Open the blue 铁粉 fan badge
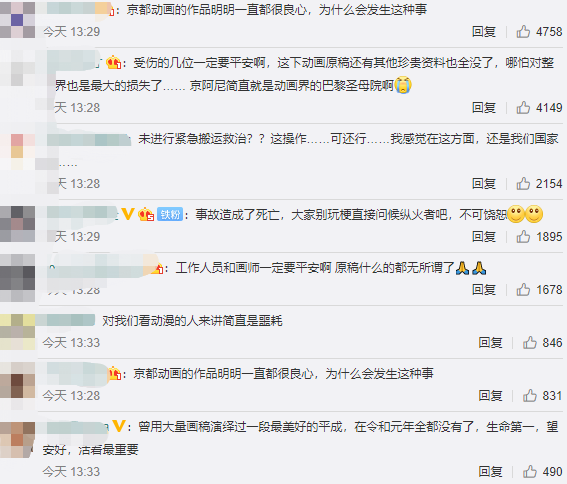 (x=170, y=215)
